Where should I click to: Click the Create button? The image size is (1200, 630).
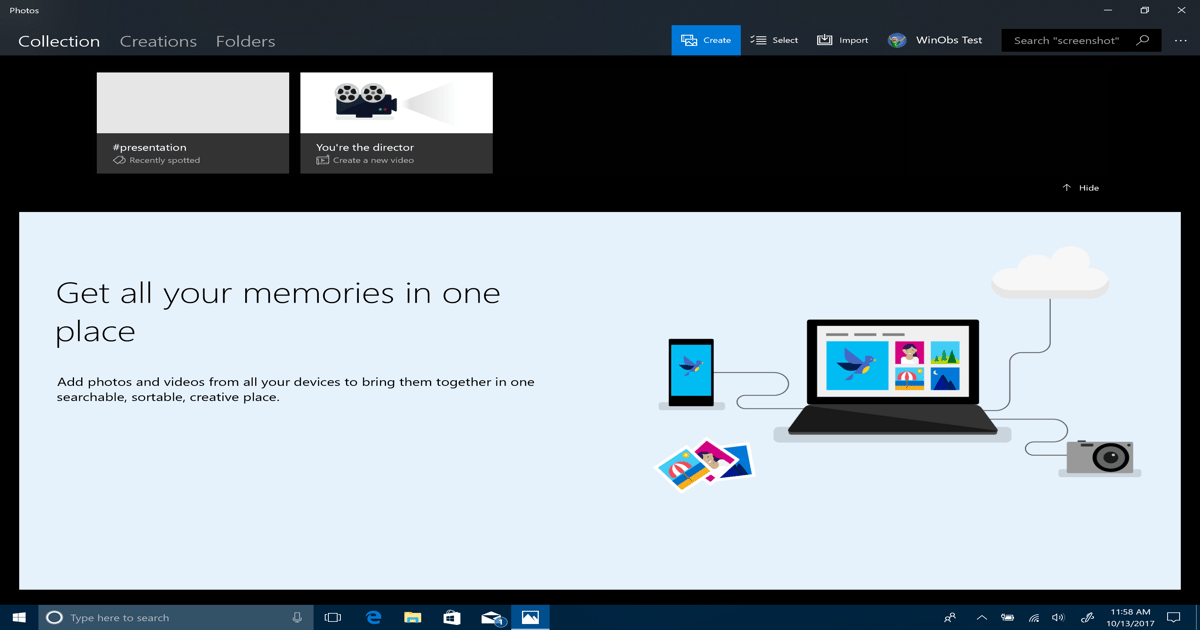pos(706,39)
